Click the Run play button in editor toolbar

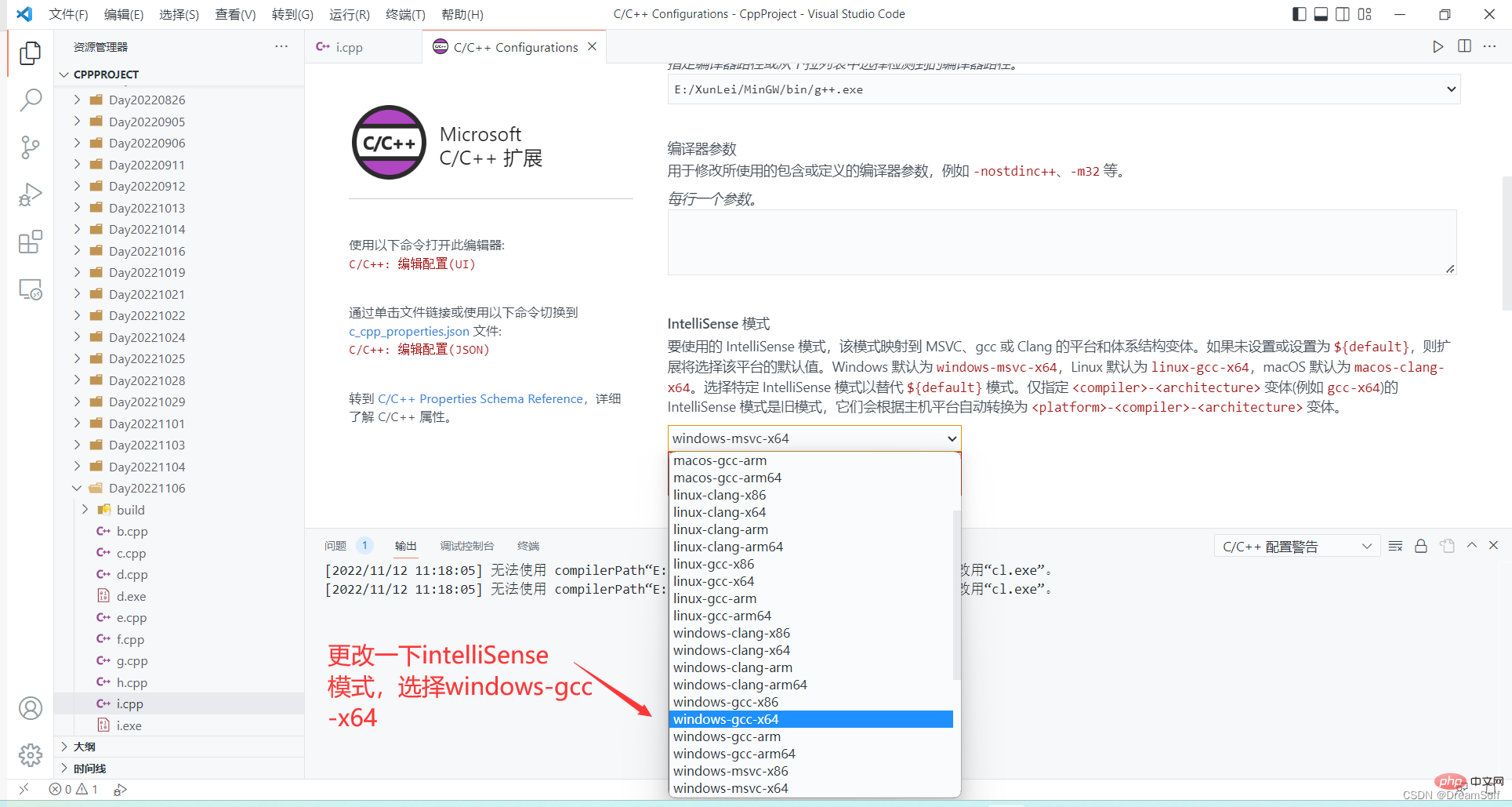click(x=1438, y=46)
